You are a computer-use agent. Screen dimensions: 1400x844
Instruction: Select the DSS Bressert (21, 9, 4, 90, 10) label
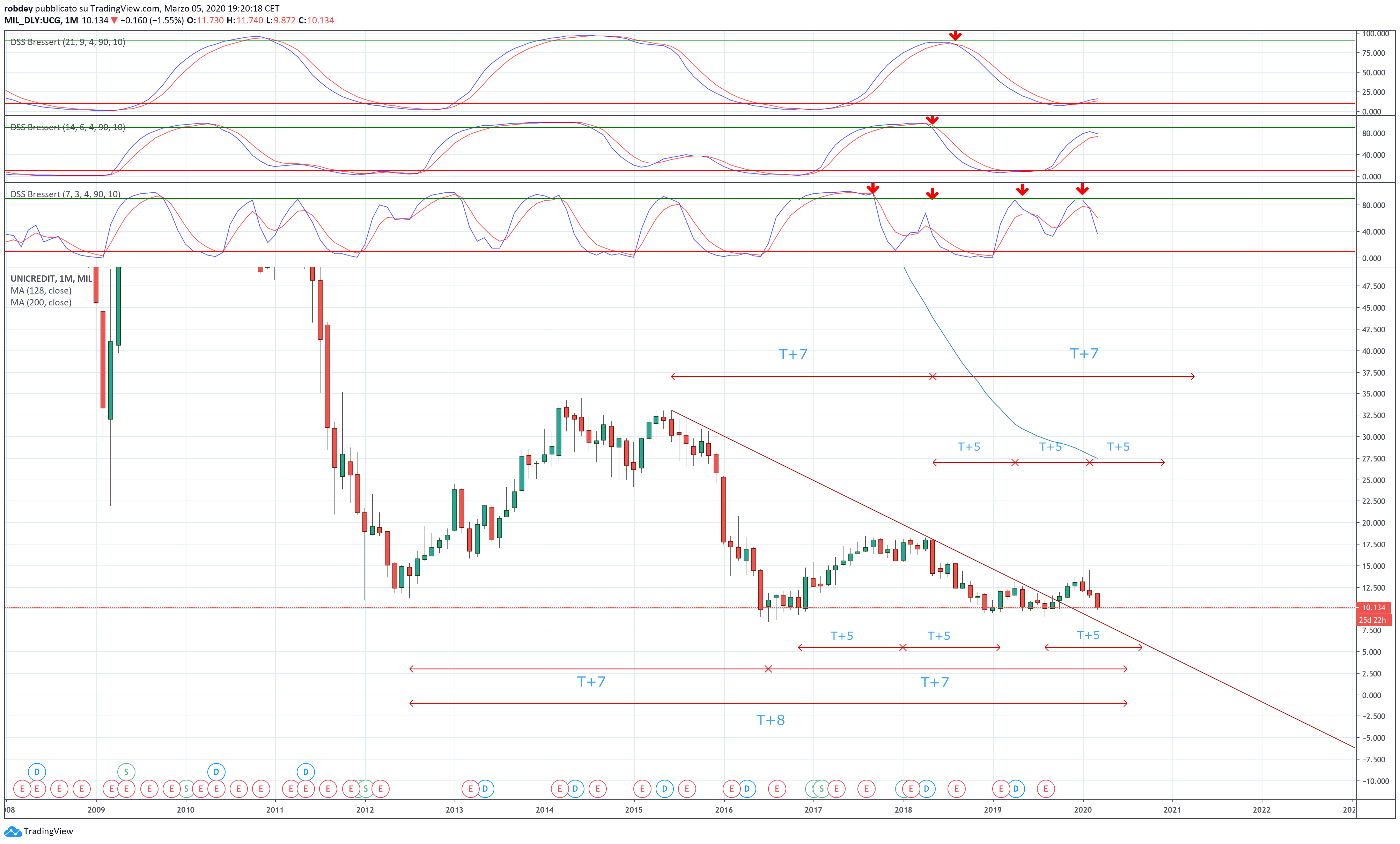[68, 42]
